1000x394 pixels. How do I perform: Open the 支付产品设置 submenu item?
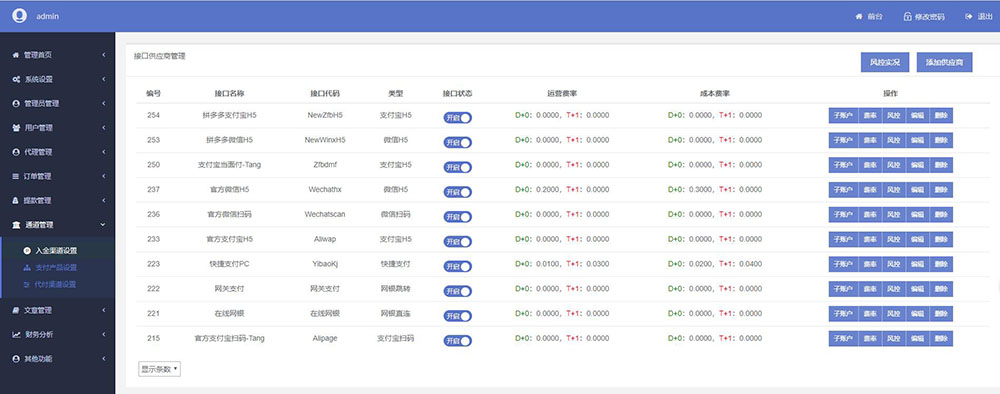56,268
